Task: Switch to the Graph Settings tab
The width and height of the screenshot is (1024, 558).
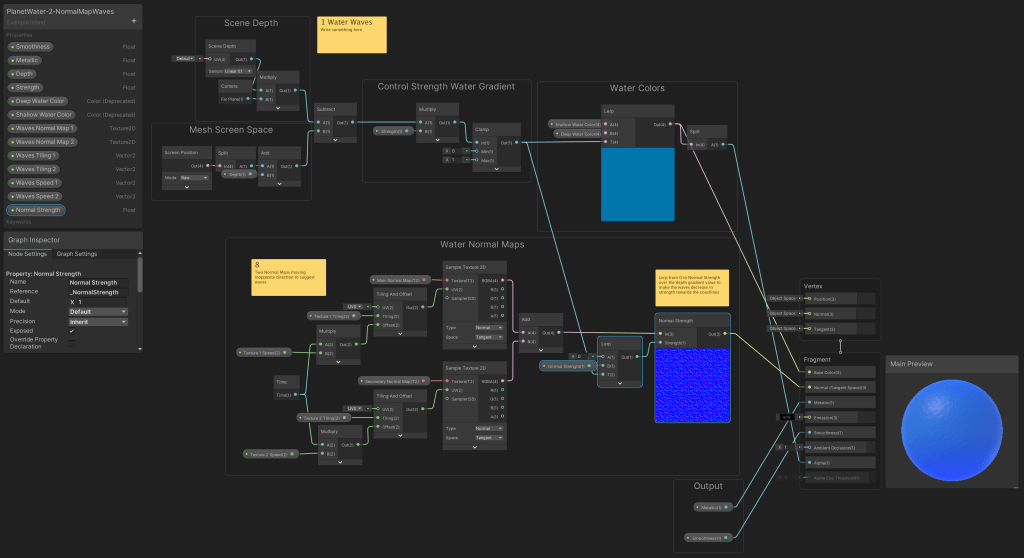Action: [77, 254]
